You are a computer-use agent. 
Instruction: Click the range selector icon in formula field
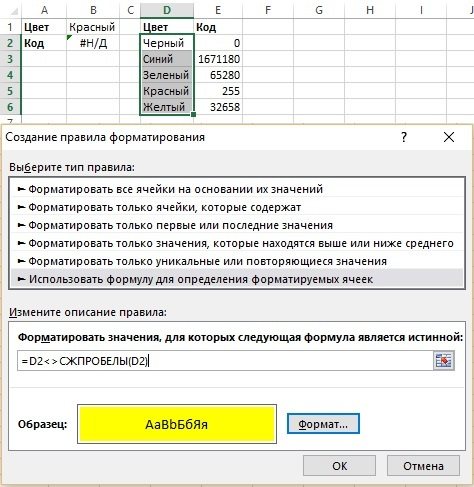443,361
